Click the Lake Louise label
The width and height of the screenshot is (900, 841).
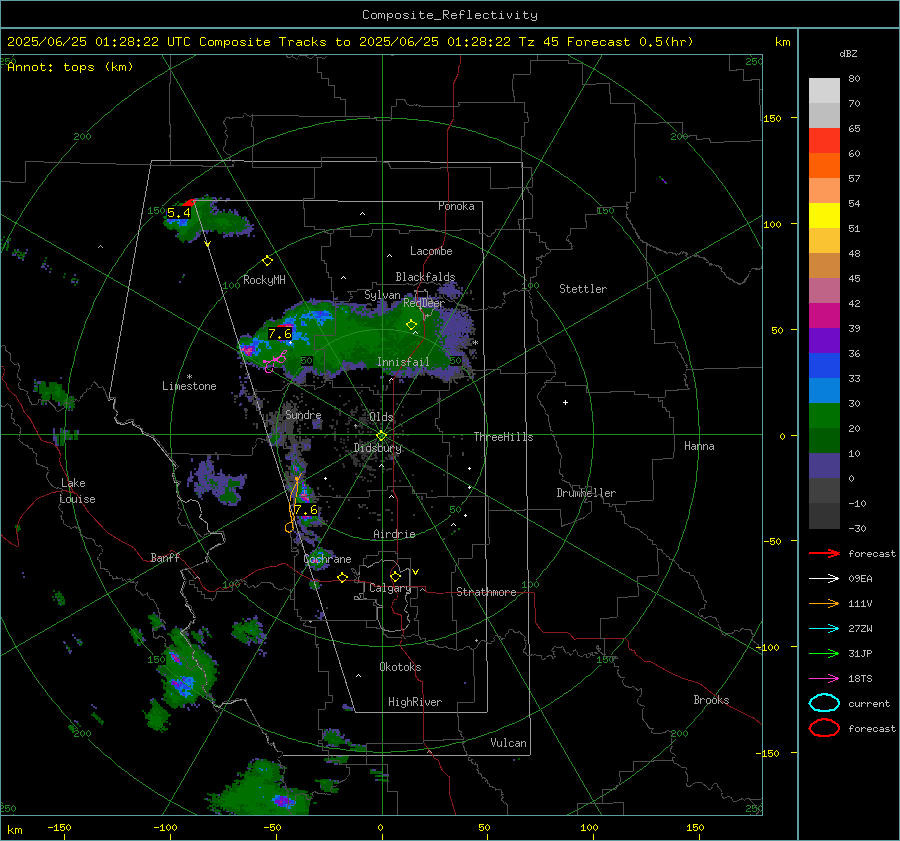(x=77, y=491)
